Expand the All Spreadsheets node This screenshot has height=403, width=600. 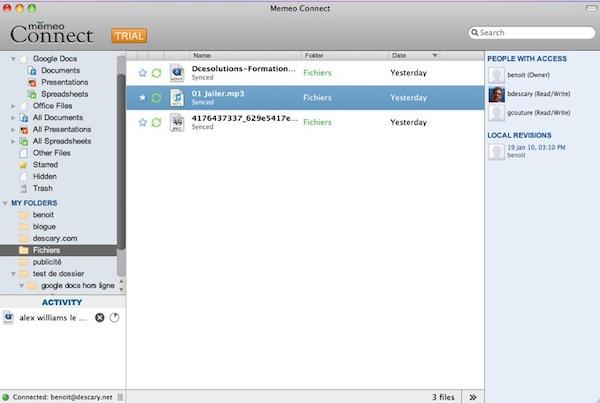pyautogui.click(x=13, y=142)
